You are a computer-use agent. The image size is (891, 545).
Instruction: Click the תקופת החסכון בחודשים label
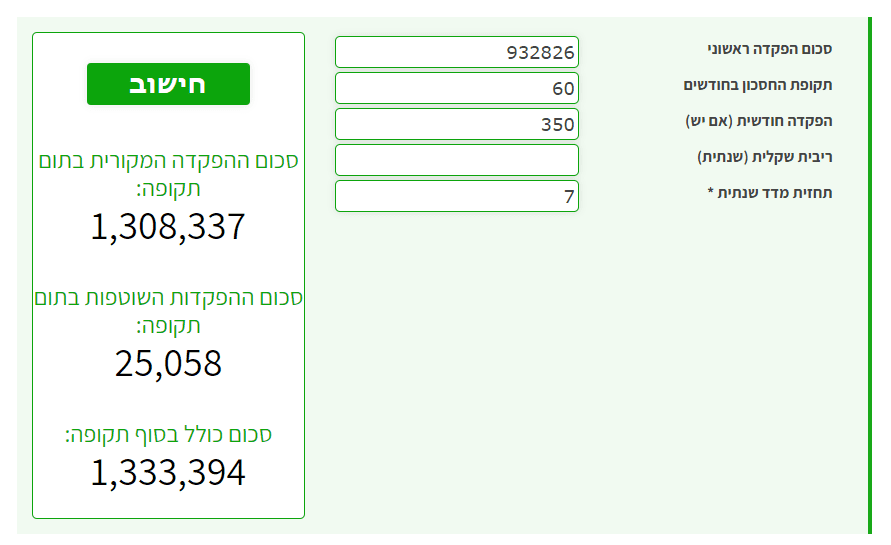point(757,85)
